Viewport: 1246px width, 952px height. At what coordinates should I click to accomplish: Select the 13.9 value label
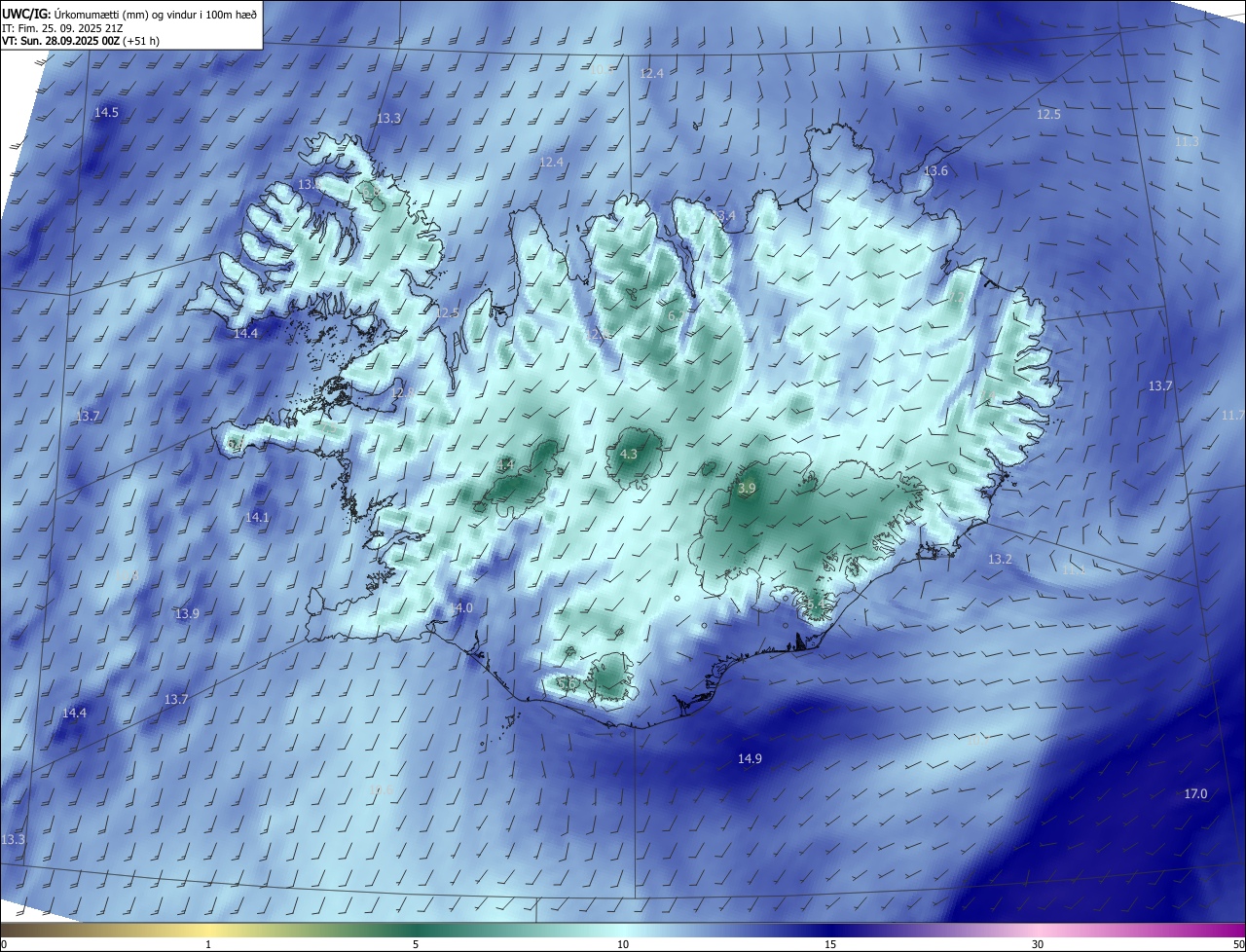click(187, 613)
